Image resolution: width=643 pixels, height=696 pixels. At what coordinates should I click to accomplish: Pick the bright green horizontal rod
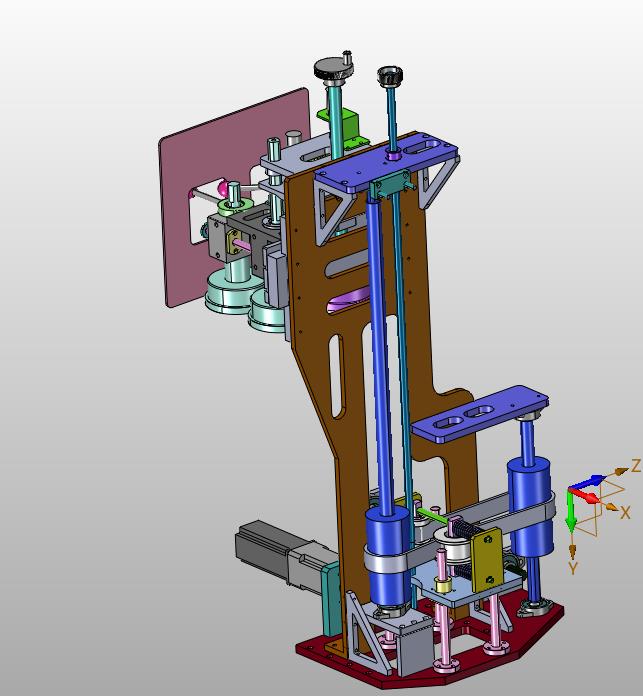coord(433,515)
